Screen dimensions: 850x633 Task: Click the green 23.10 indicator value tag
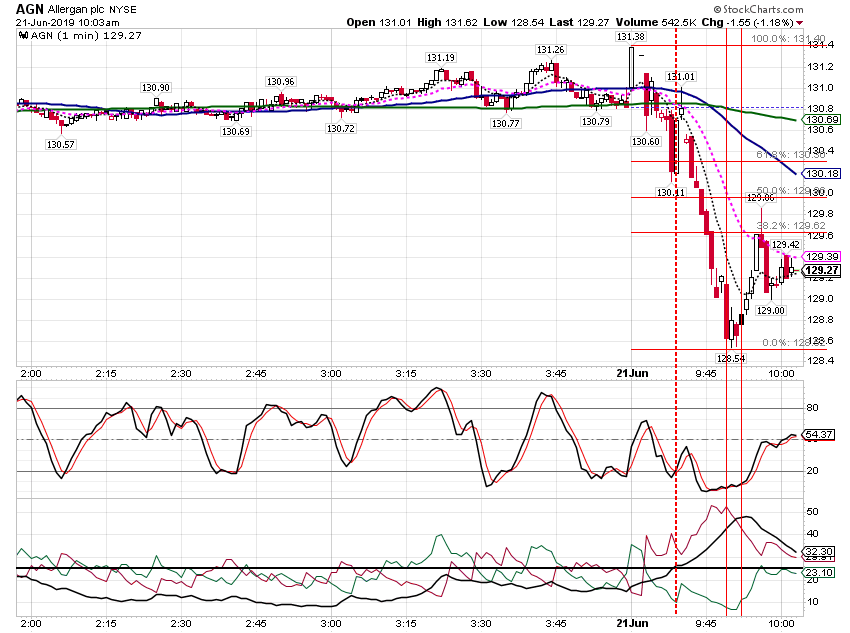point(818,572)
